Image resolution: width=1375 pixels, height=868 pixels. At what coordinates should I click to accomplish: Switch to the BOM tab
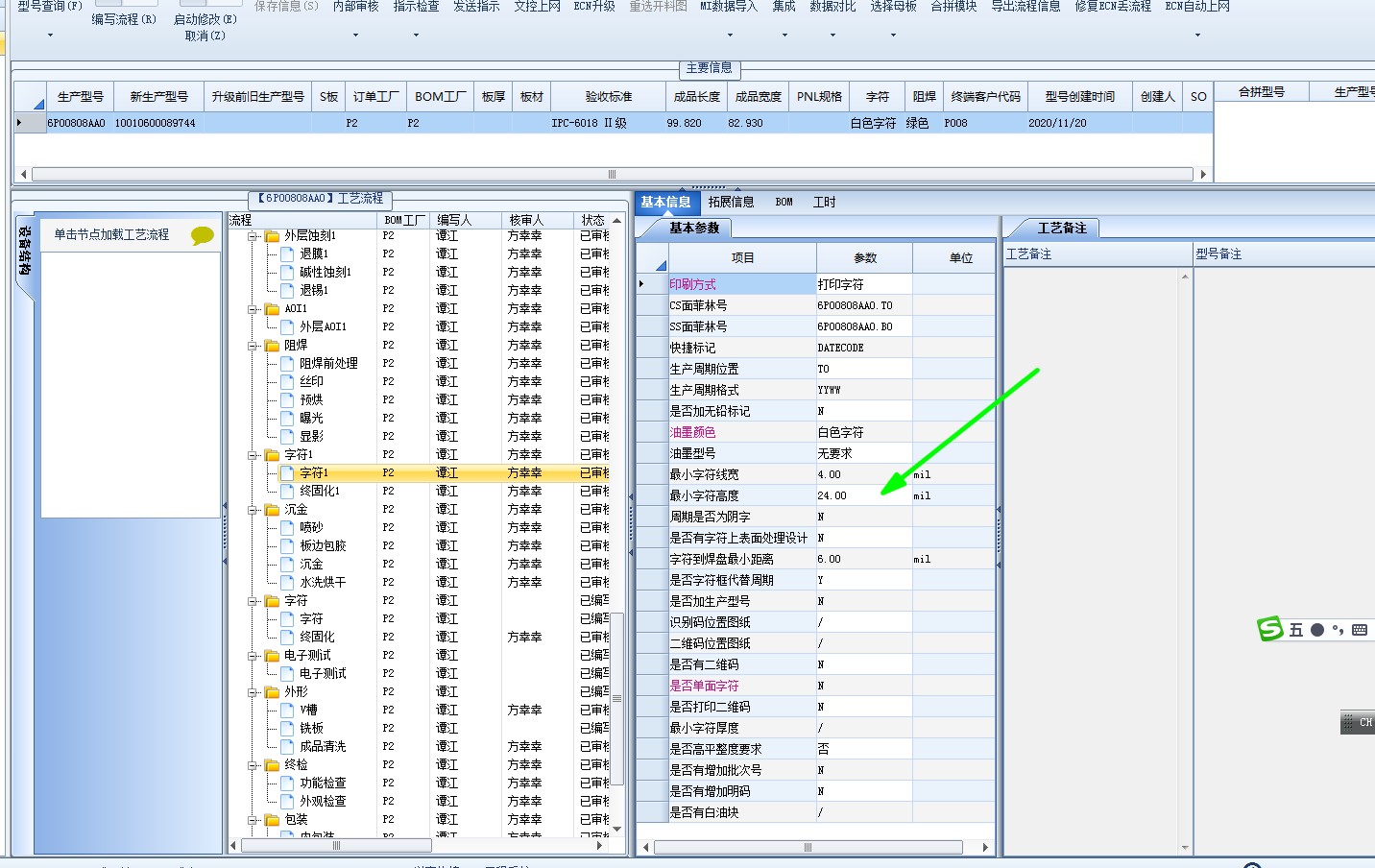pos(784,203)
